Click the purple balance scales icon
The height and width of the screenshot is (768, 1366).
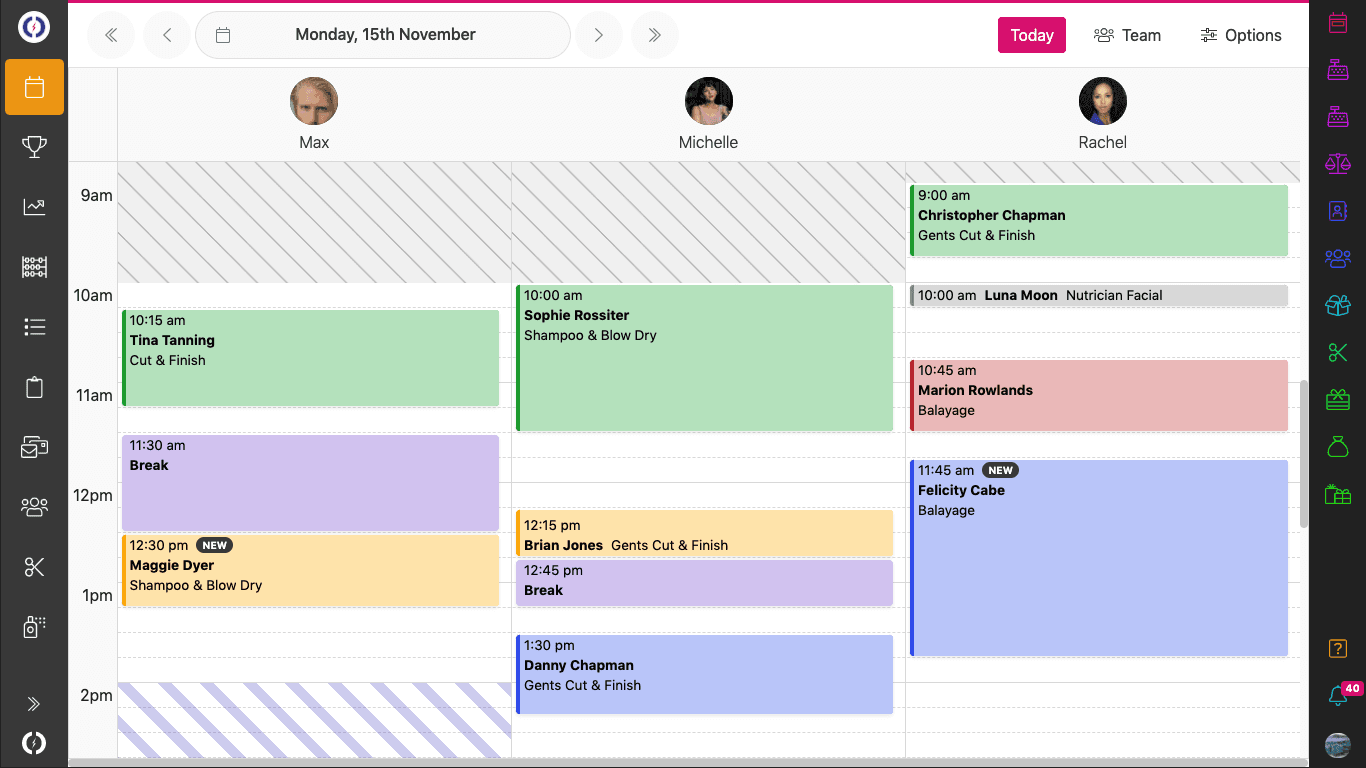tap(1337, 163)
